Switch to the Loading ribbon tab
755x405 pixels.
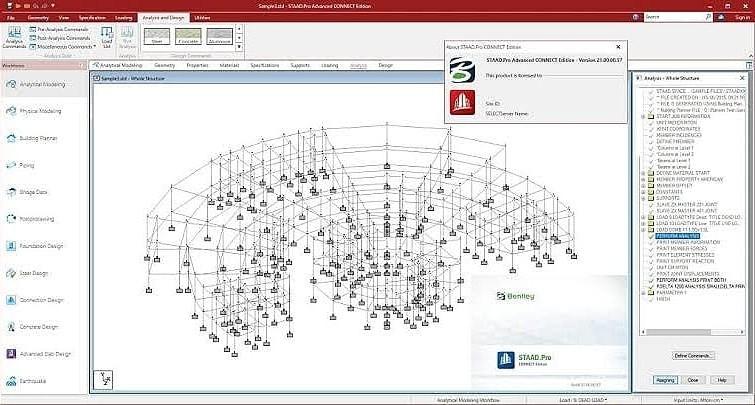123,18
